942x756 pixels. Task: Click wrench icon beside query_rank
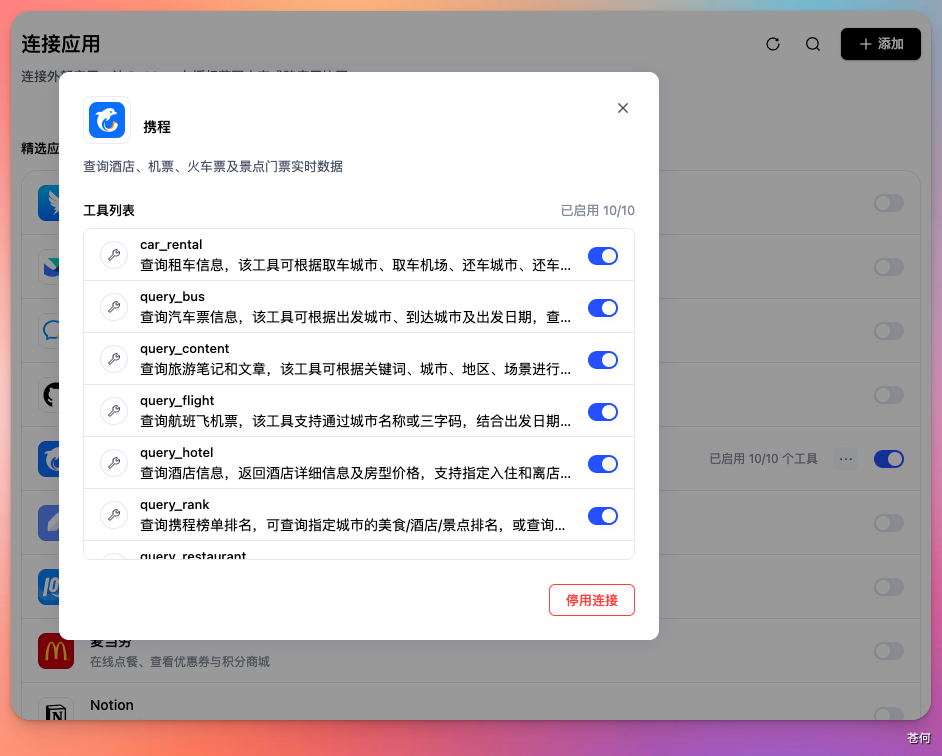pyautogui.click(x=114, y=515)
